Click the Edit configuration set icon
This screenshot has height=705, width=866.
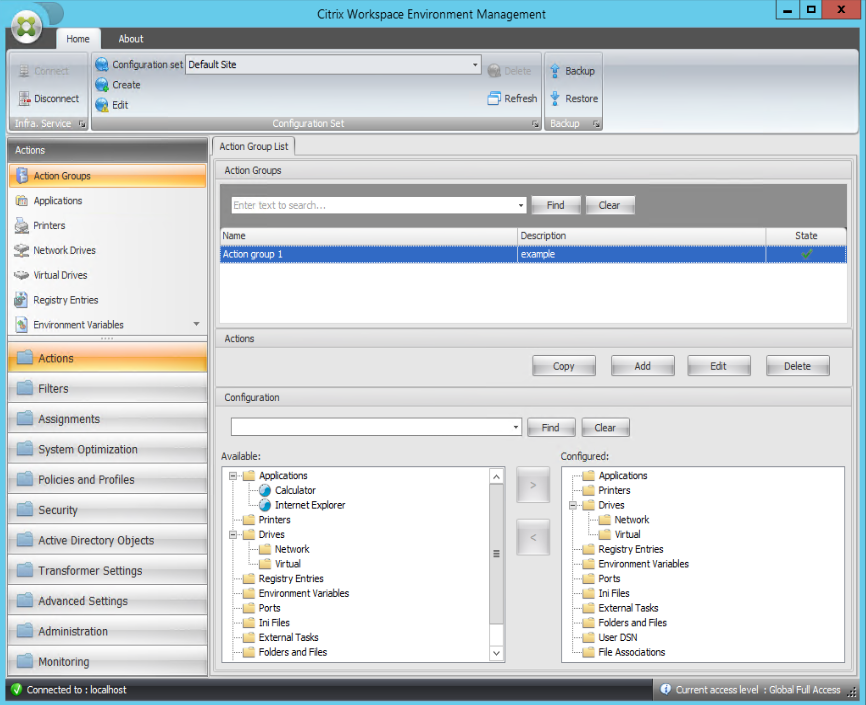click(x=102, y=105)
